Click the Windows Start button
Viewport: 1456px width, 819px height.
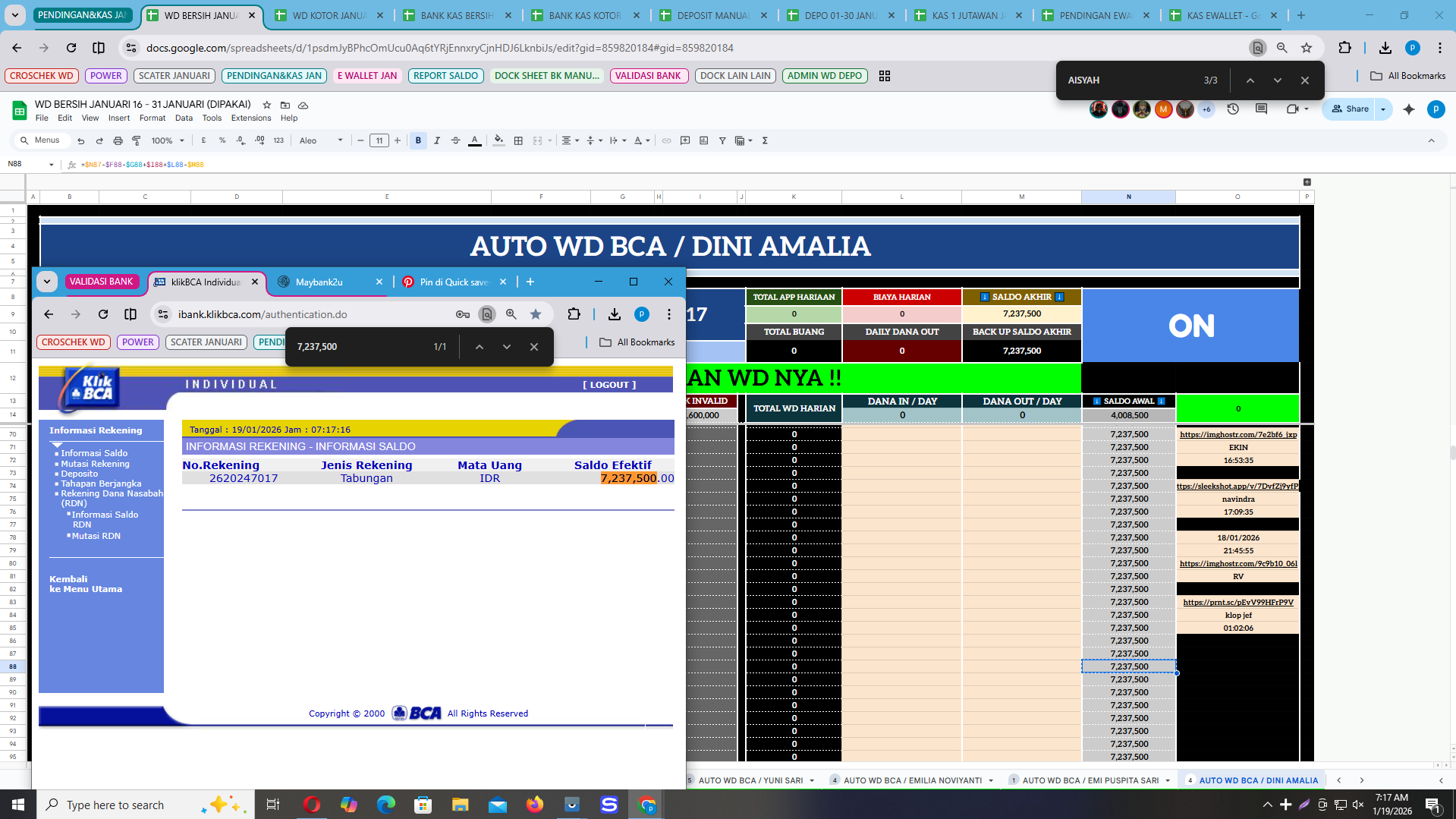pyautogui.click(x=17, y=805)
